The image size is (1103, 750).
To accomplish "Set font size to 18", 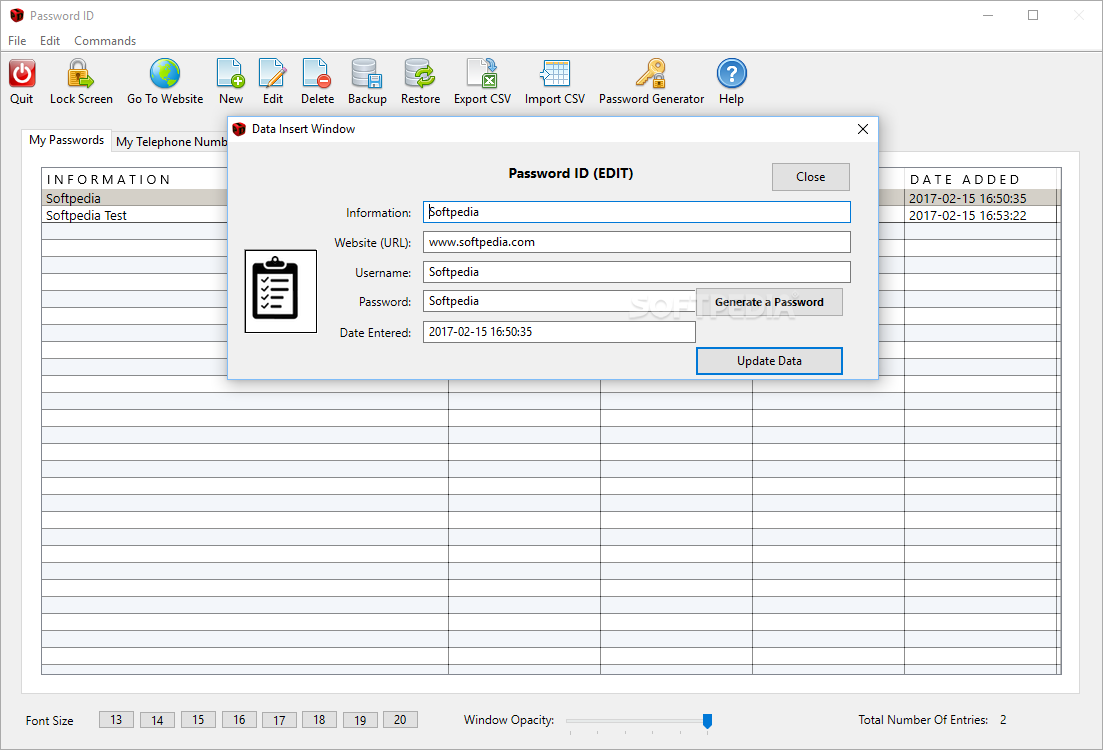I will (x=319, y=720).
